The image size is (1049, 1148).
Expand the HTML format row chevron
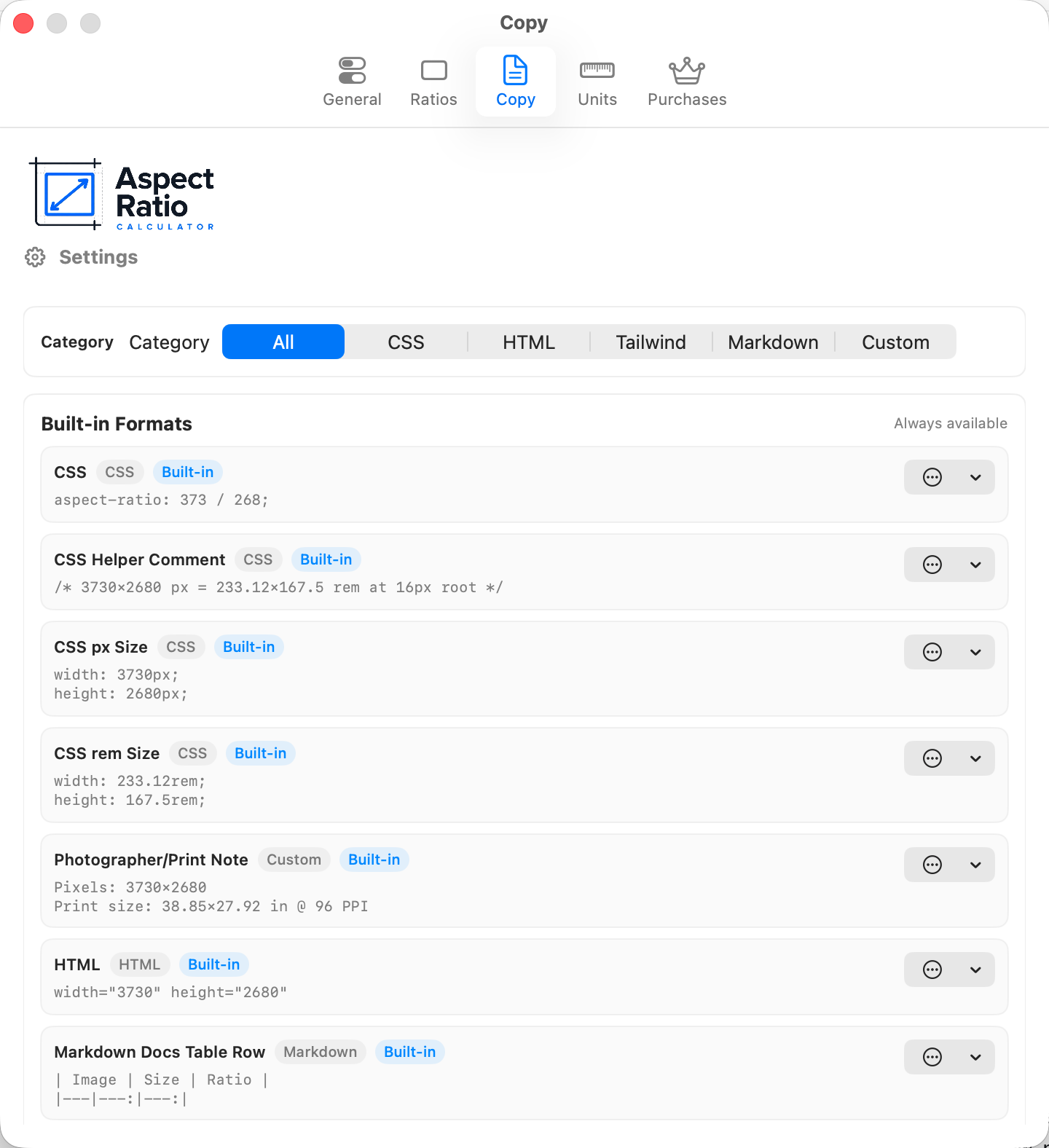[x=975, y=970]
